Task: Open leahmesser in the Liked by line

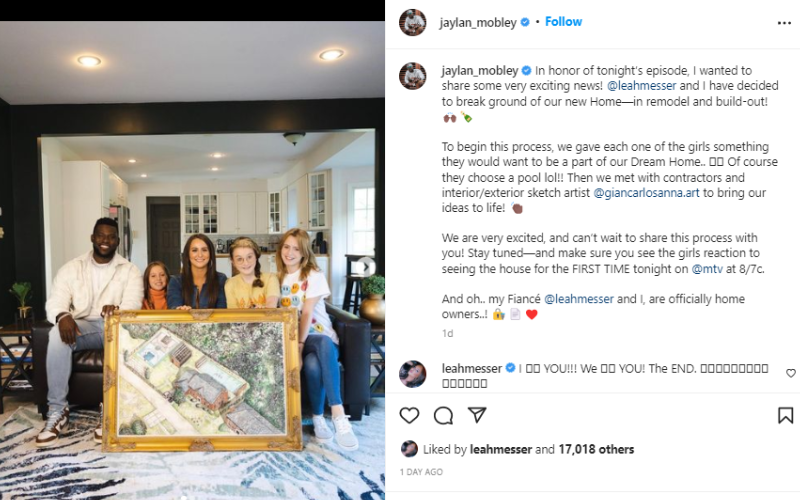Action: 501,449
